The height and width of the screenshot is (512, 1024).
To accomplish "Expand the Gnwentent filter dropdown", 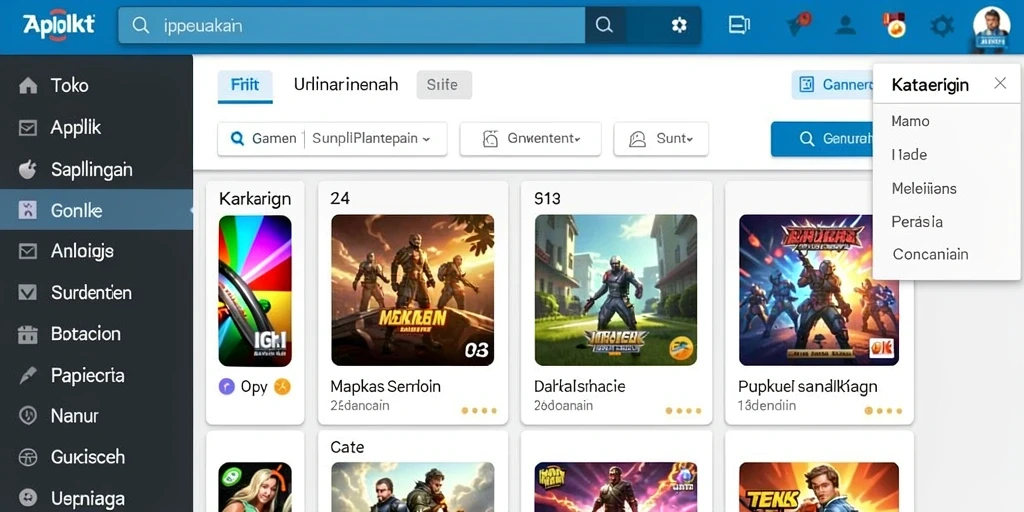I will coord(530,138).
